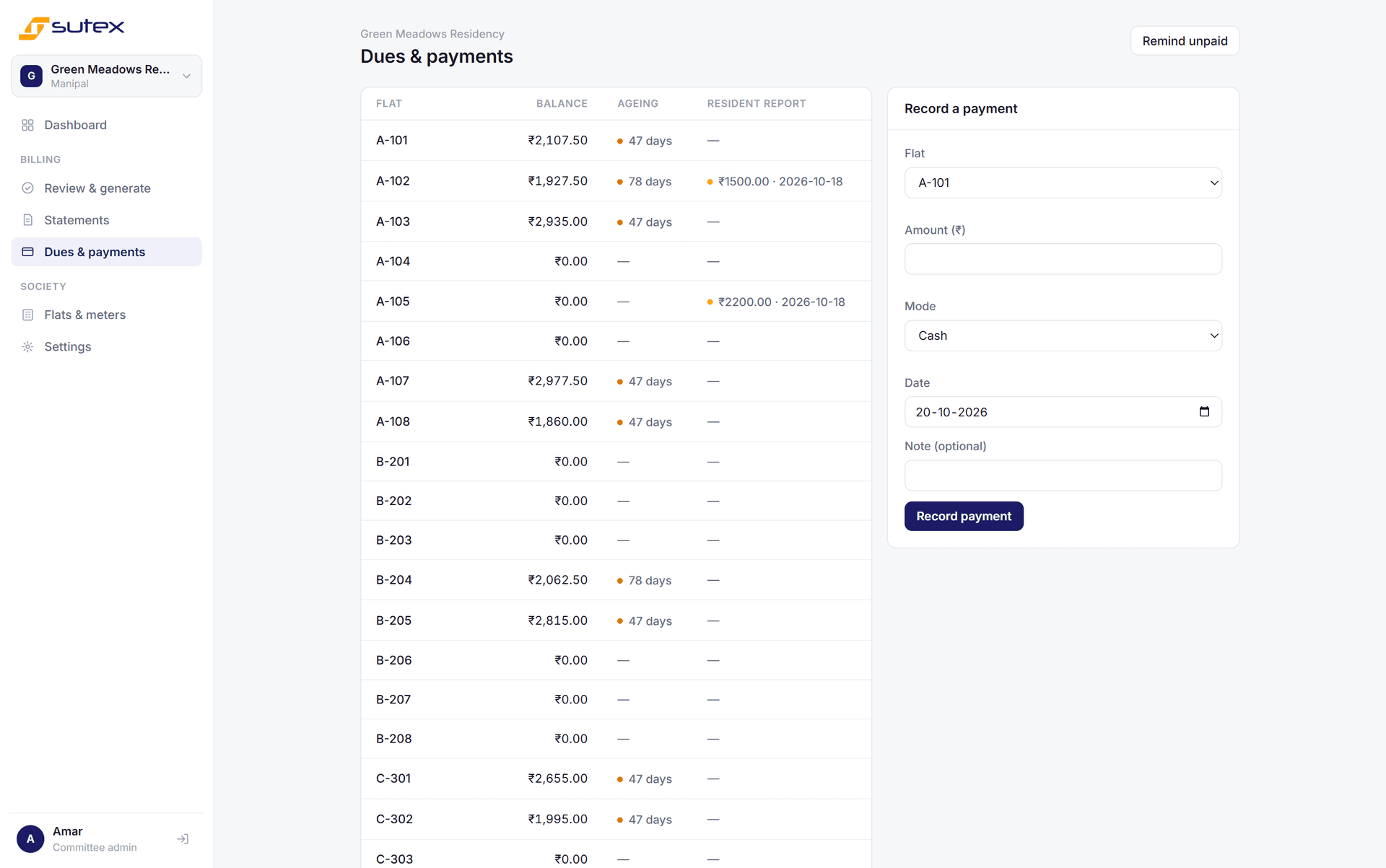
Task: Click the Flats & meters building icon
Action: (27, 315)
